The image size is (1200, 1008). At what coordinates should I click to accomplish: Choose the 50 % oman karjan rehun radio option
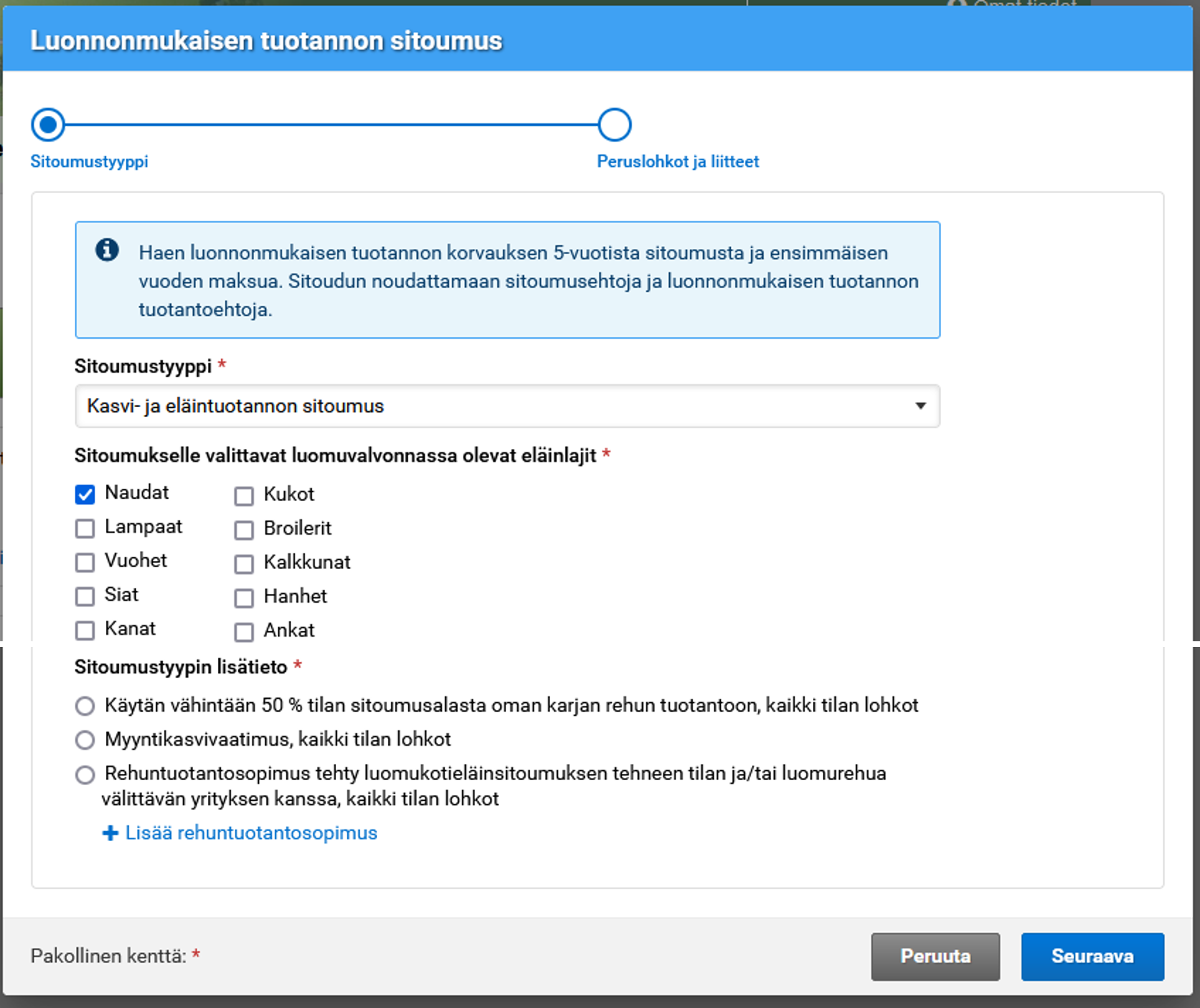pos(85,706)
